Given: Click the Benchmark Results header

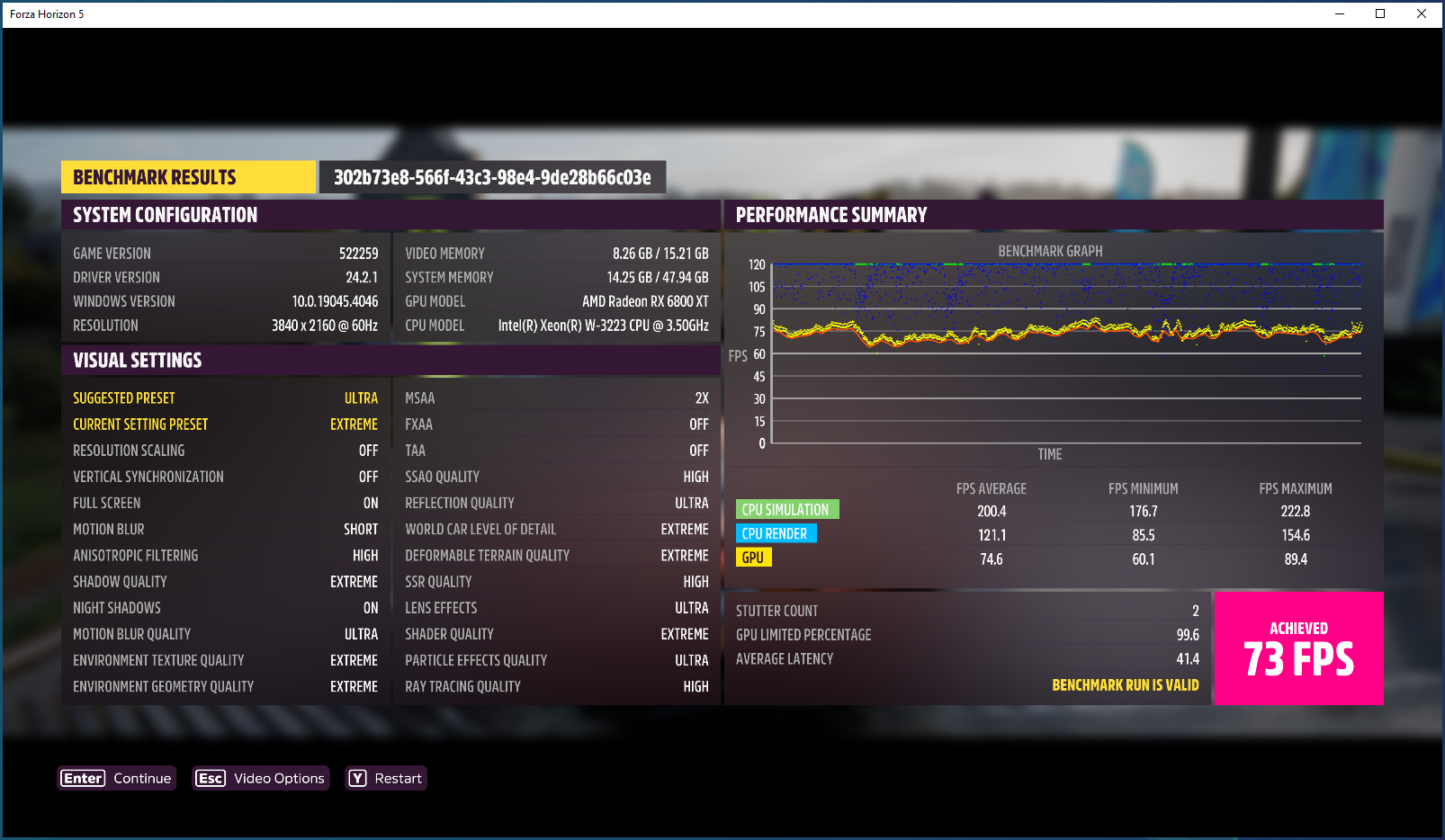Looking at the screenshot, I should 189,177.
